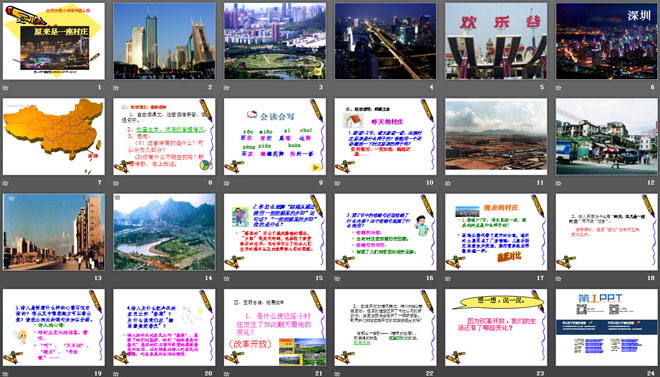Viewport: 660px width, 377px height.
Task: Select slide 20 thumbnail
Action: (x=164, y=327)
